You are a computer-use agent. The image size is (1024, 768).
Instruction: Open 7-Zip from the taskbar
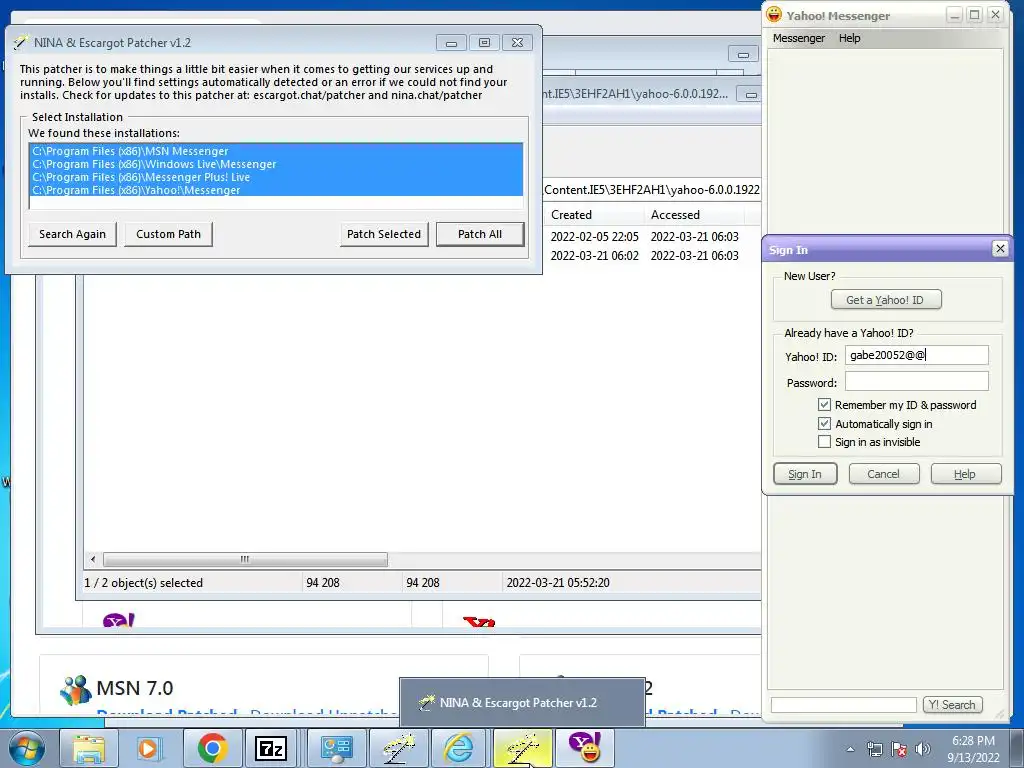(271, 748)
